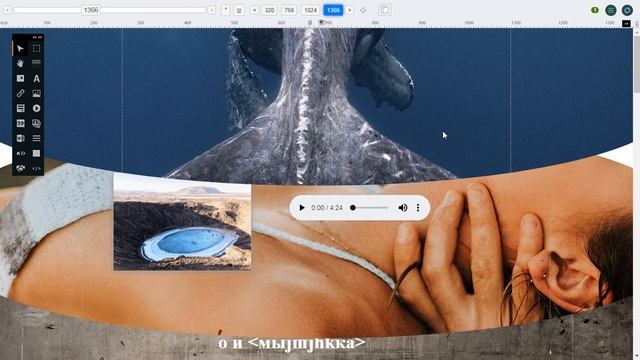The image size is (640, 360).
Task: Open the dark green menu circle icon
Action: tap(611, 10)
